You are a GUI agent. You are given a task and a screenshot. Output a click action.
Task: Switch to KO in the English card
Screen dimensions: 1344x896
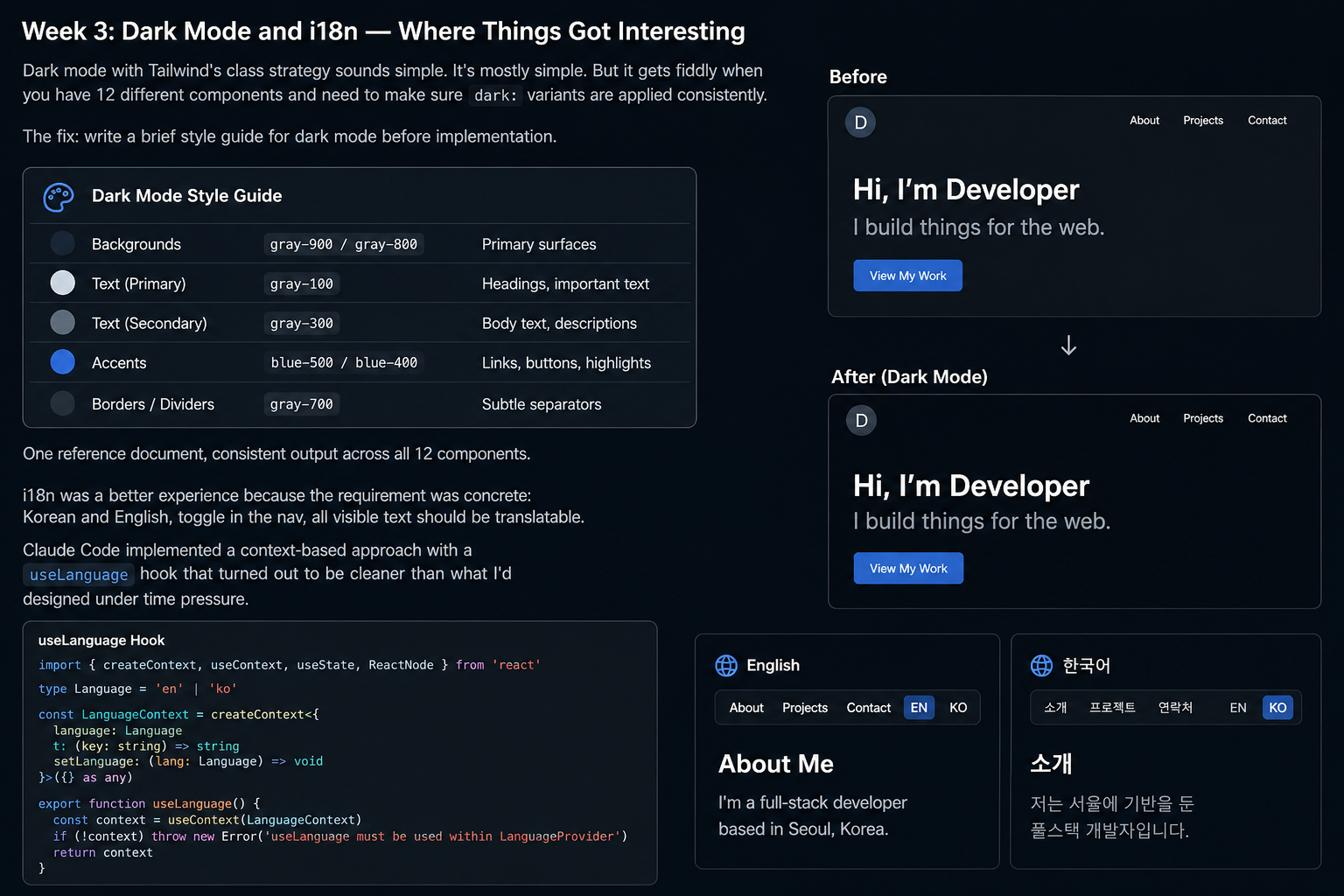click(x=958, y=708)
